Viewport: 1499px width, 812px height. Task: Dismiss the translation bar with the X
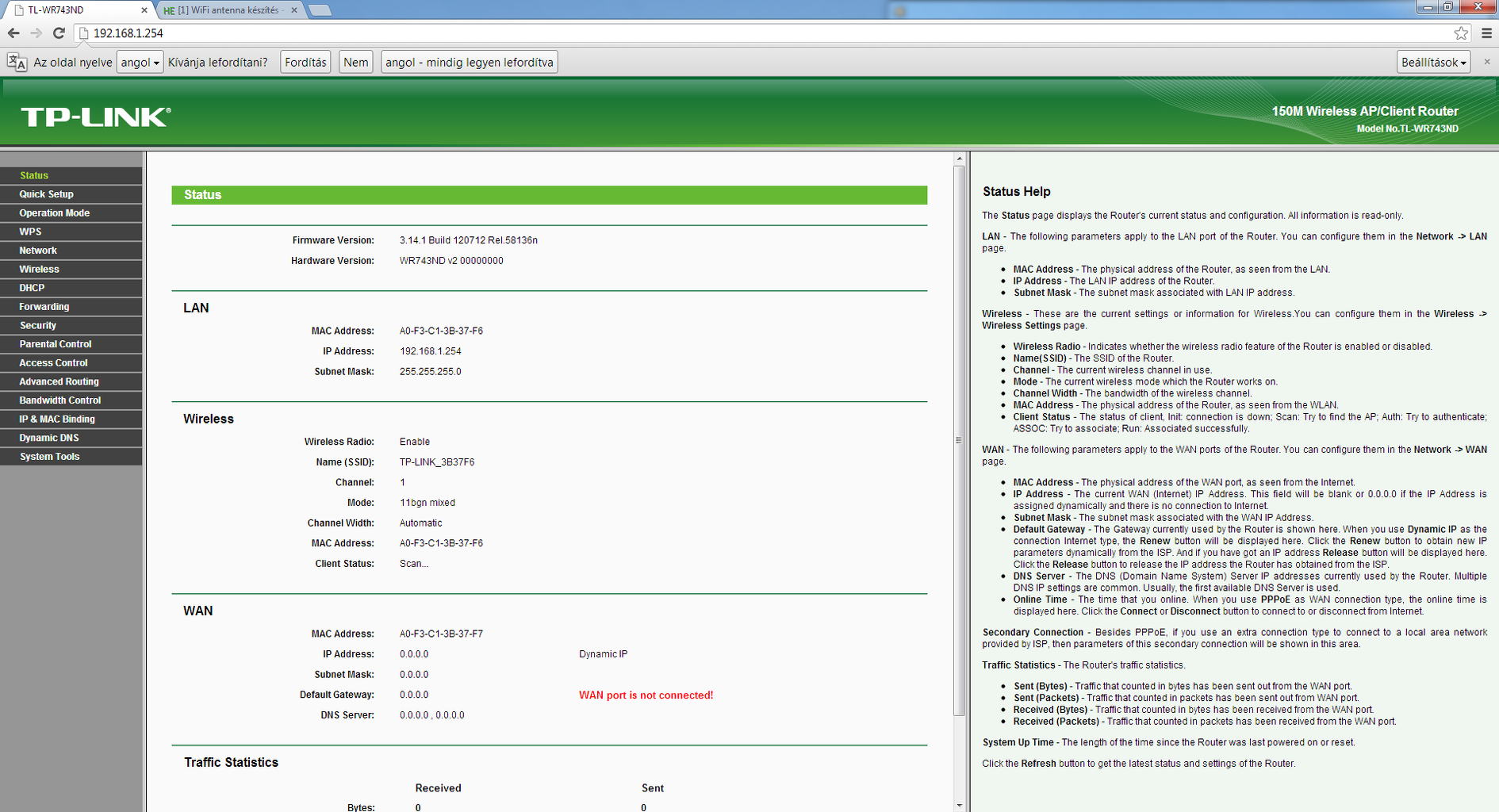click(x=1487, y=62)
